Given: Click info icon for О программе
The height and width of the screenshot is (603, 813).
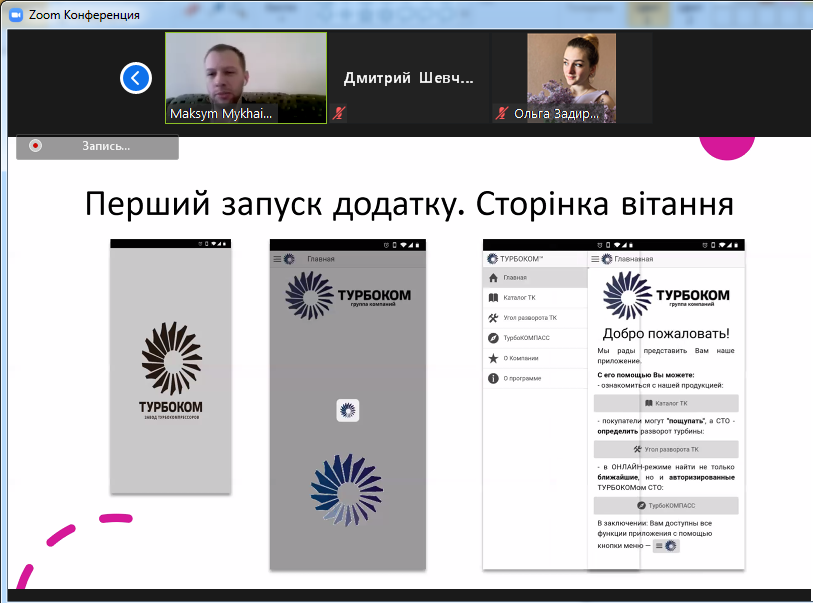Looking at the screenshot, I should tap(493, 378).
